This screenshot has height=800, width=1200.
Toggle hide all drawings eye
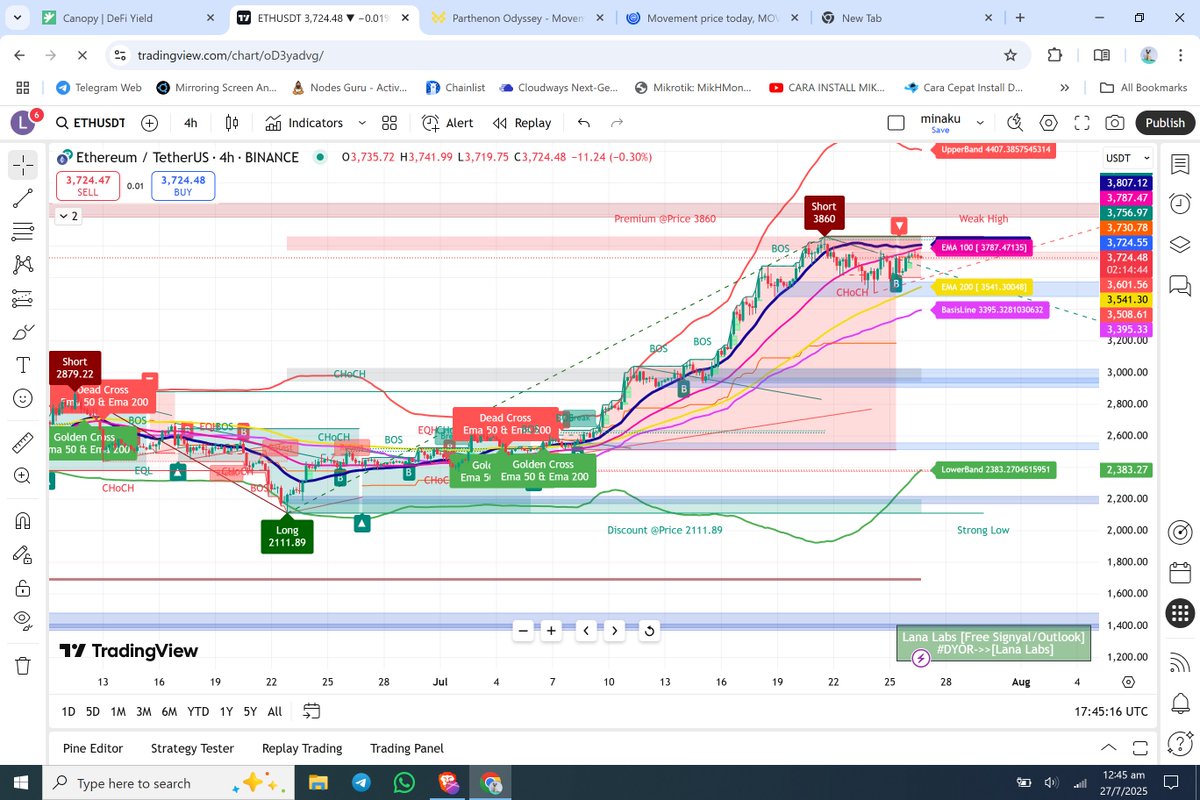pos(23,620)
